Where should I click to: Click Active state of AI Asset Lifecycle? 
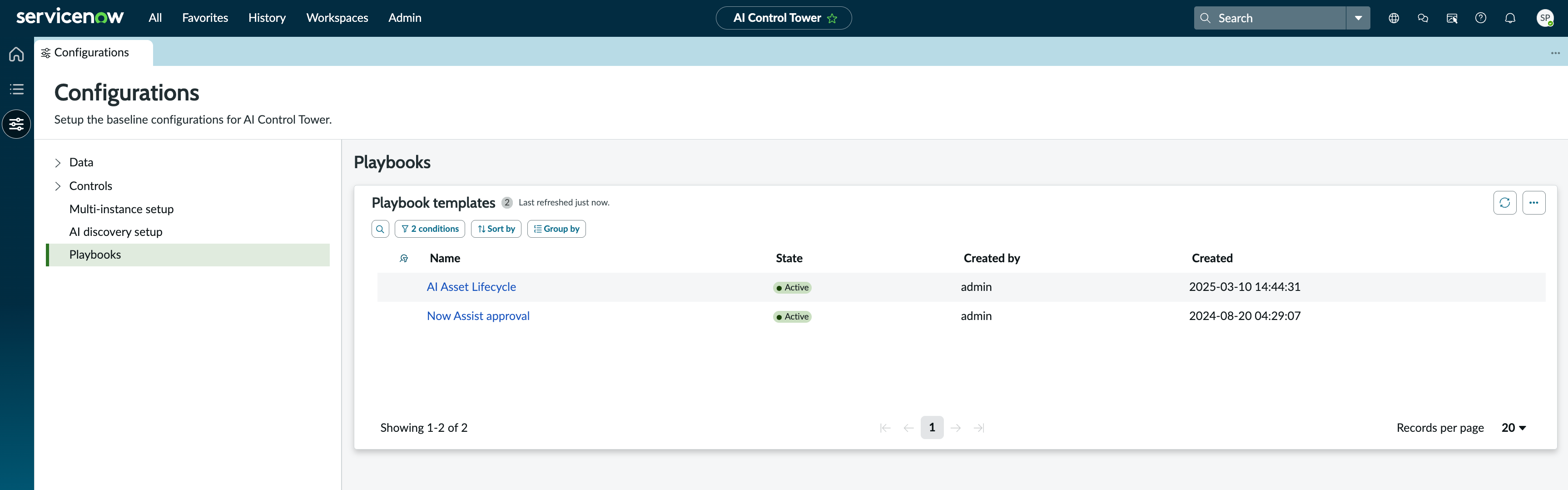(x=792, y=288)
